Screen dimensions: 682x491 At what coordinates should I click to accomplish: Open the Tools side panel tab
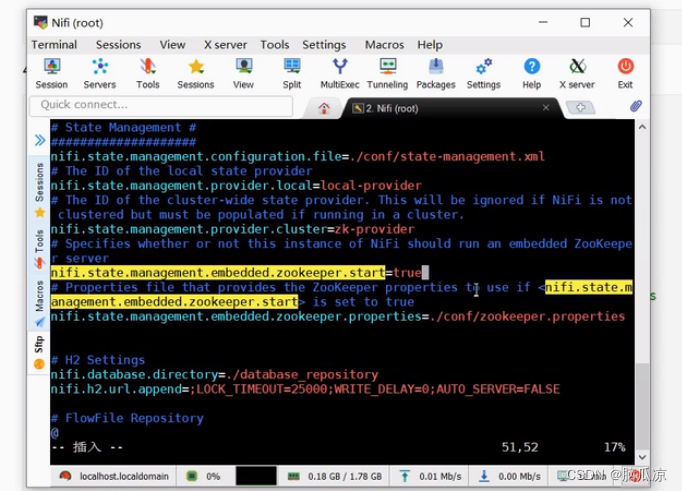point(40,249)
